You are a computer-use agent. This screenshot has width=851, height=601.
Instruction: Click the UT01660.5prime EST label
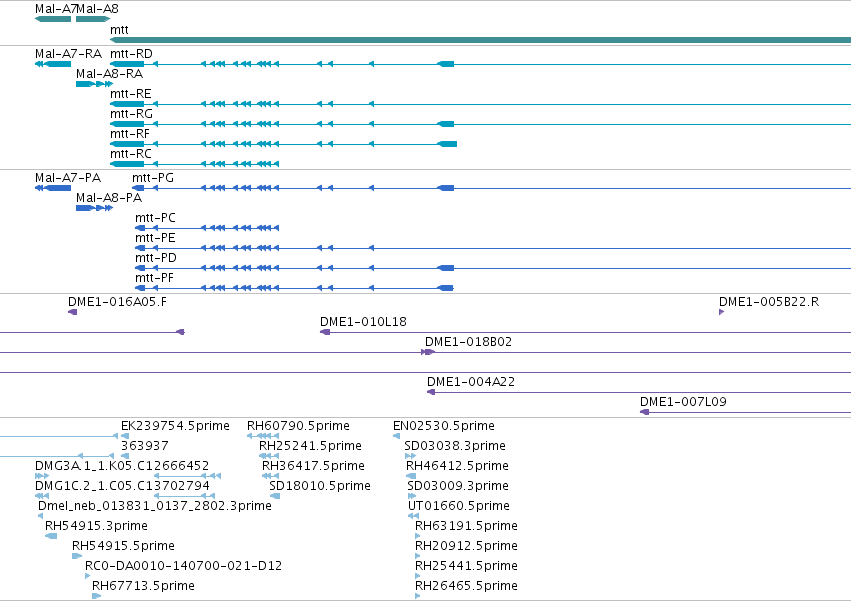459,507
